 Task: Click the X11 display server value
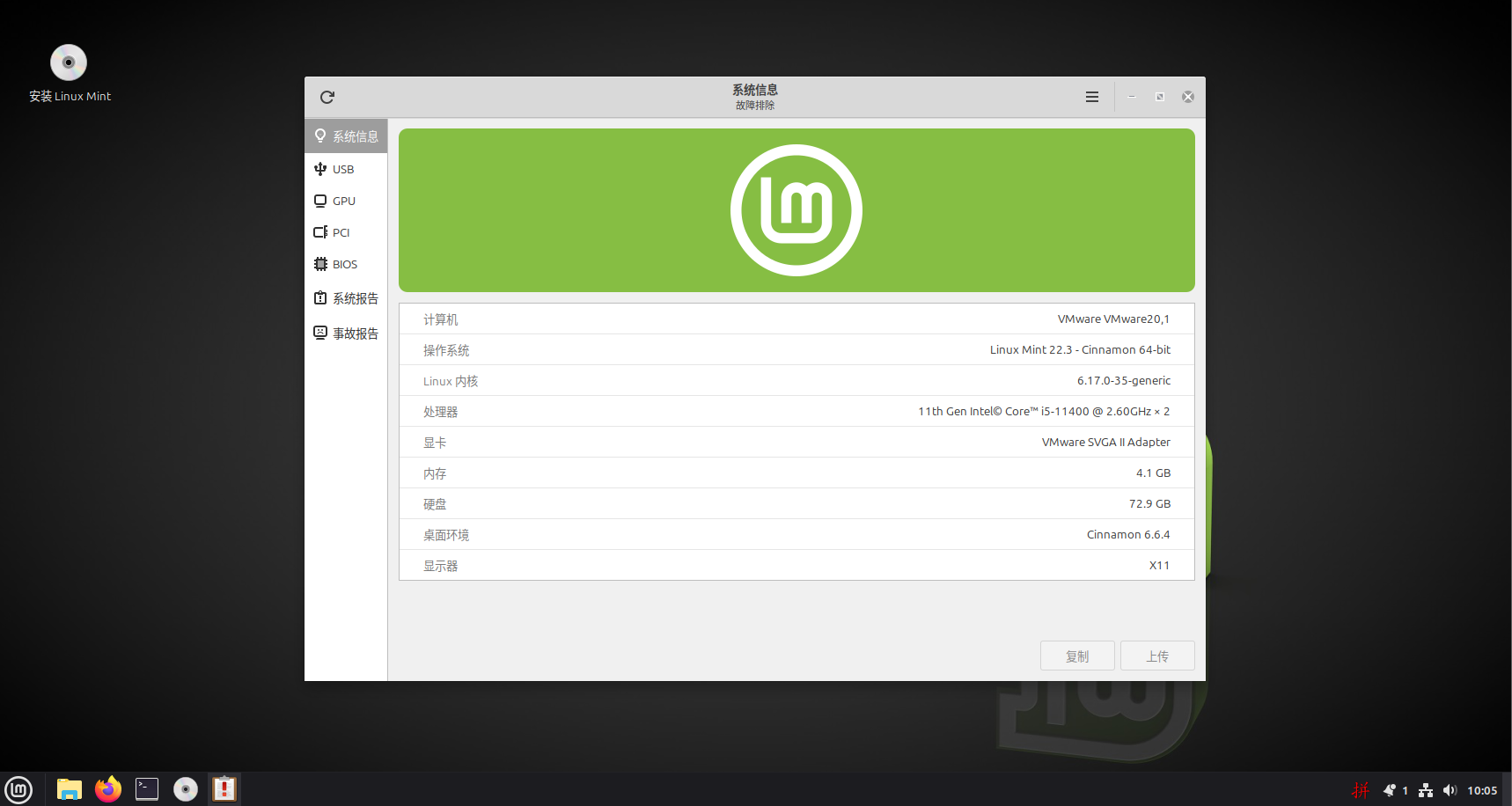(x=1159, y=566)
